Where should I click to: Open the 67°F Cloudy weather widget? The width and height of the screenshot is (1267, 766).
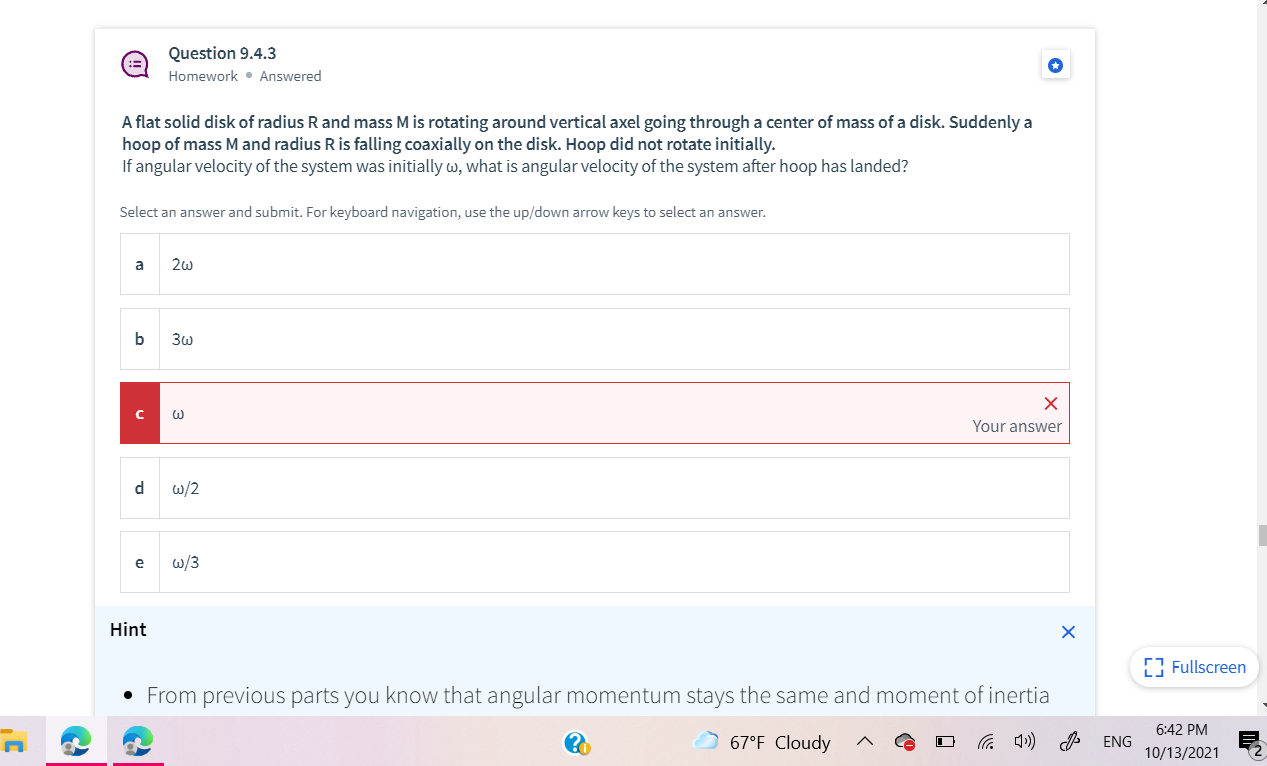(x=762, y=742)
